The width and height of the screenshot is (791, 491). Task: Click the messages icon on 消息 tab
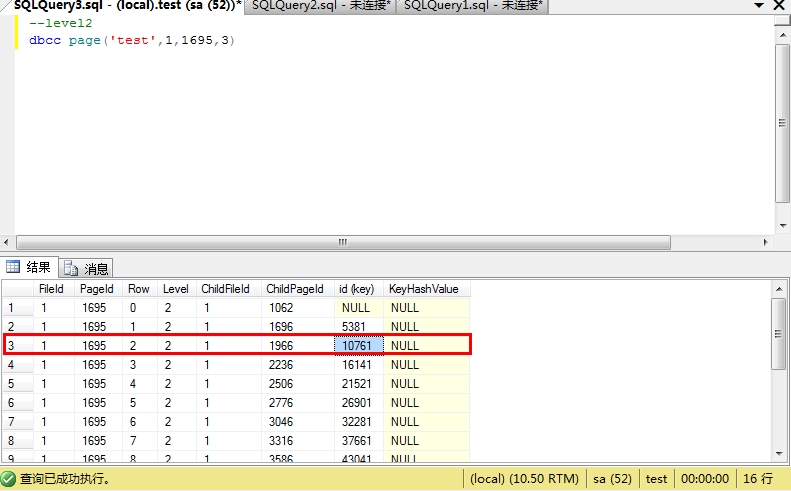tap(71, 268)
